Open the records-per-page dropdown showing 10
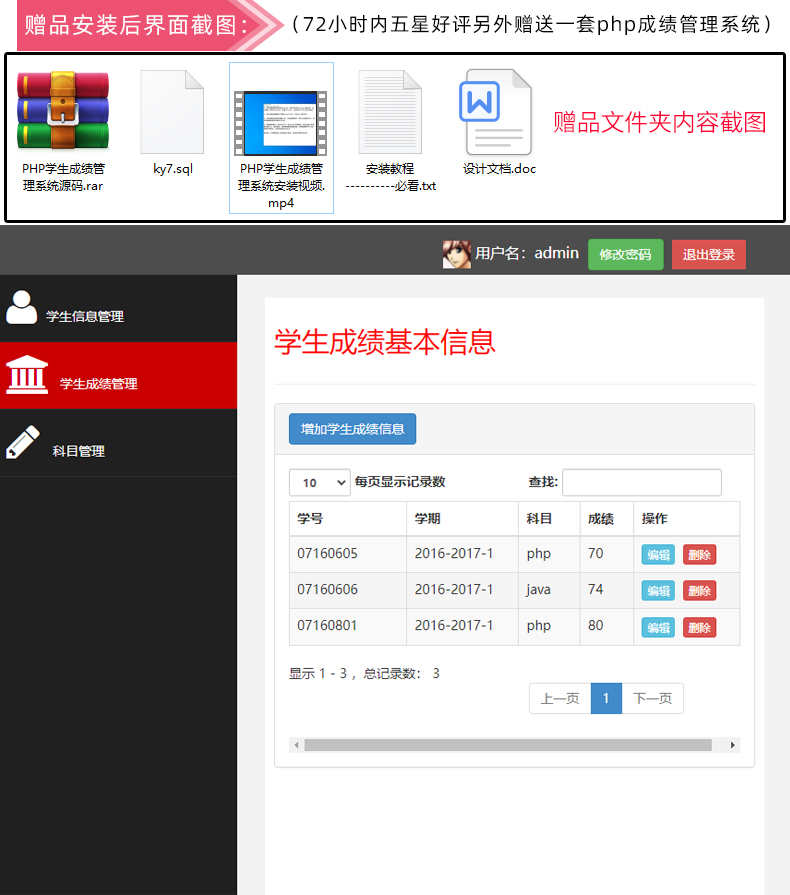790x895 pixels. tap(320, 482)
